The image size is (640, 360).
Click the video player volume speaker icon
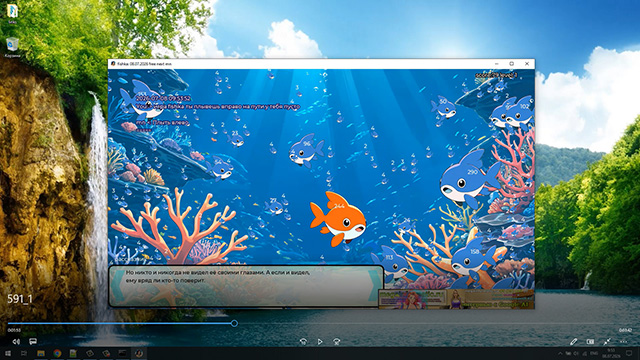click(16, 341)
